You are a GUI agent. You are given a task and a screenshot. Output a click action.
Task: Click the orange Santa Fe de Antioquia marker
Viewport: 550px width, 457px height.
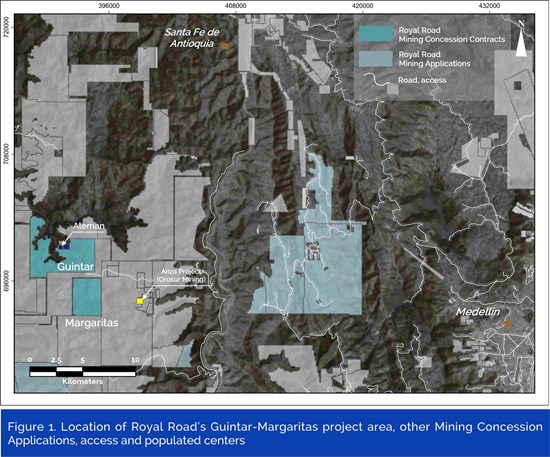(225, 46)
